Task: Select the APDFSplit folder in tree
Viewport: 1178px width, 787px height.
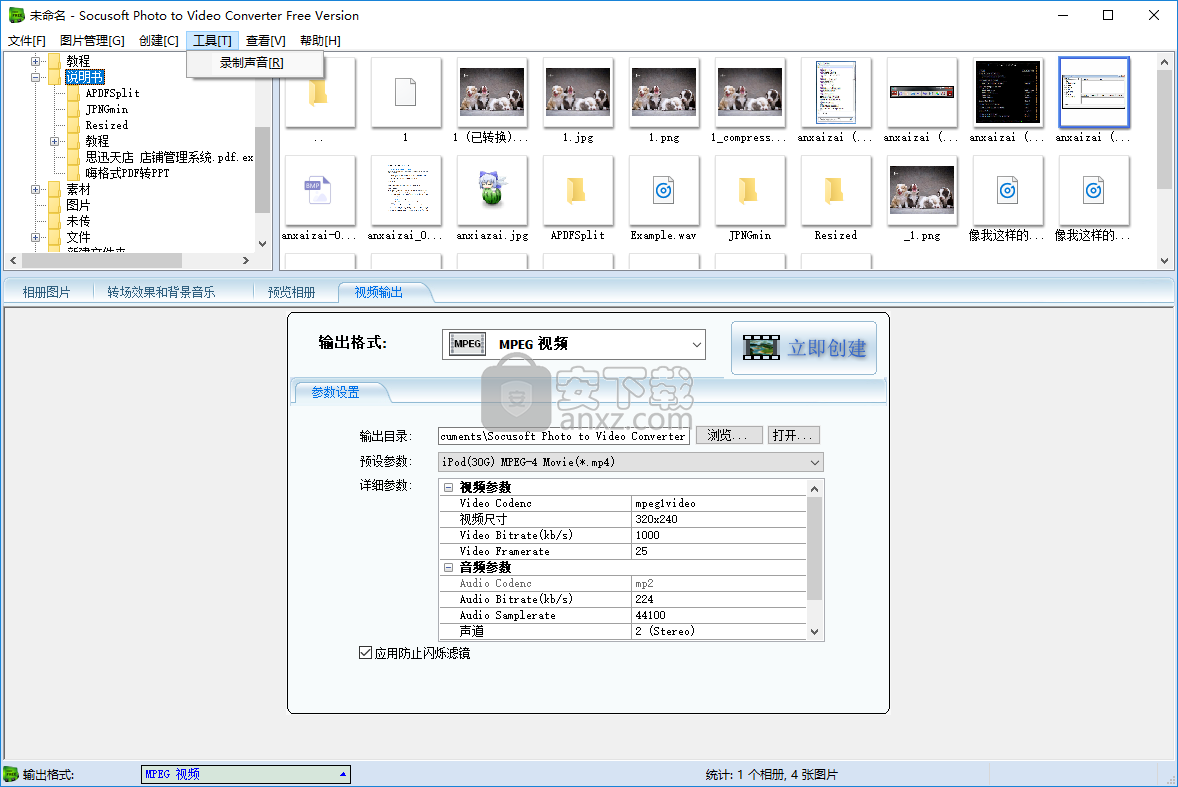Action: point(112,93)
